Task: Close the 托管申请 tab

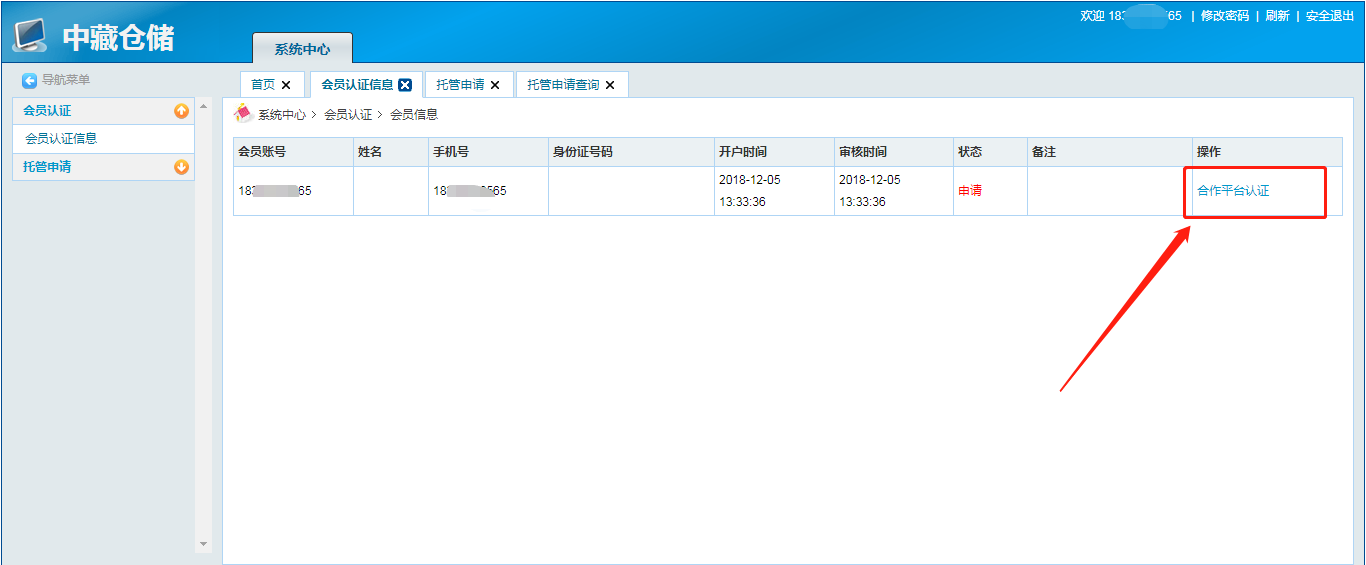Action: pyautogui.click(x=495, y=85)
